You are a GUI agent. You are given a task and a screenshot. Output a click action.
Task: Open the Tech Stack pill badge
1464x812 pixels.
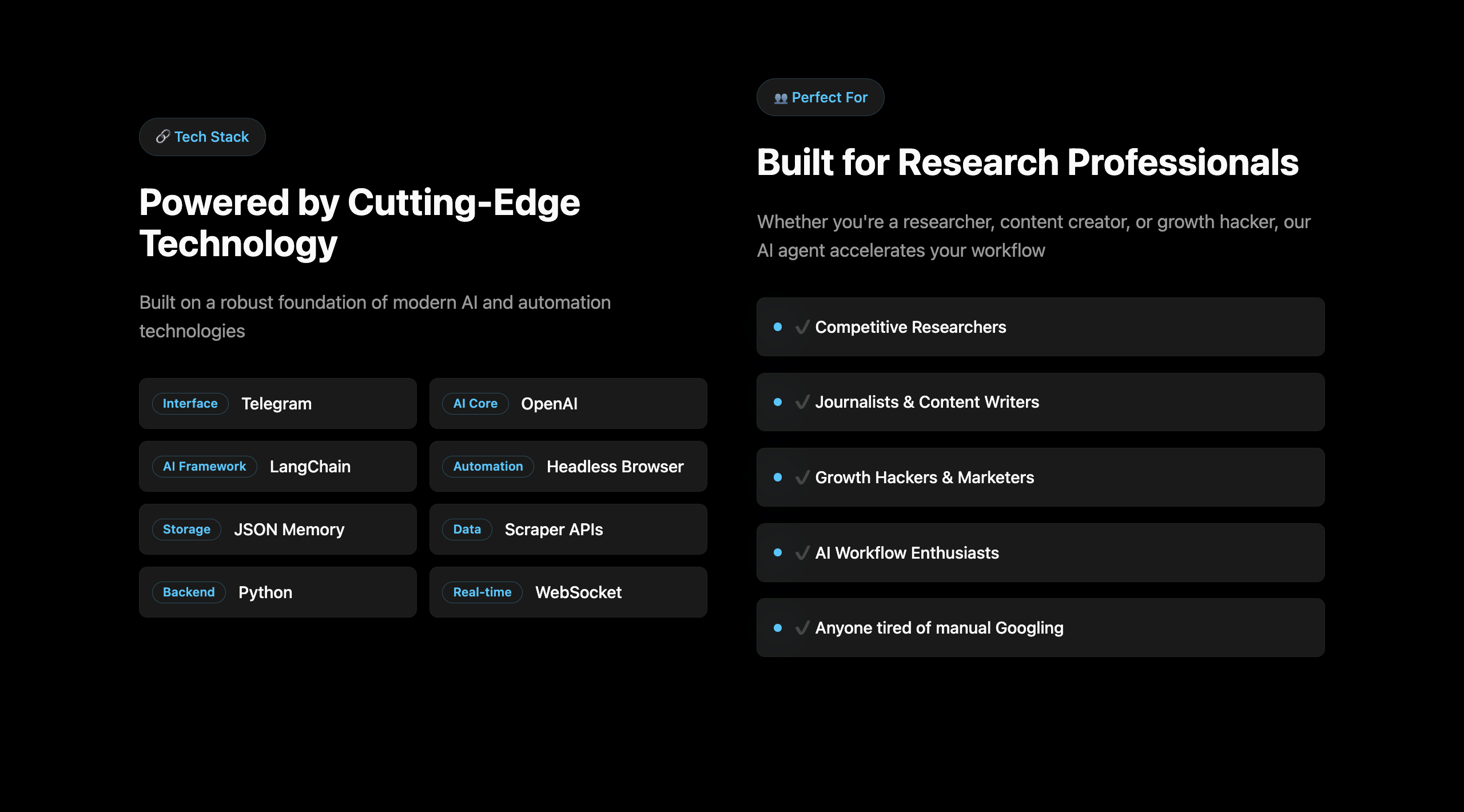[202, 137]
